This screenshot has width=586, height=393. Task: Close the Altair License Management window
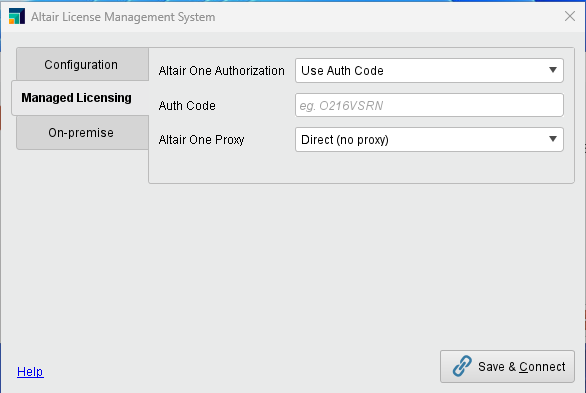570,16
